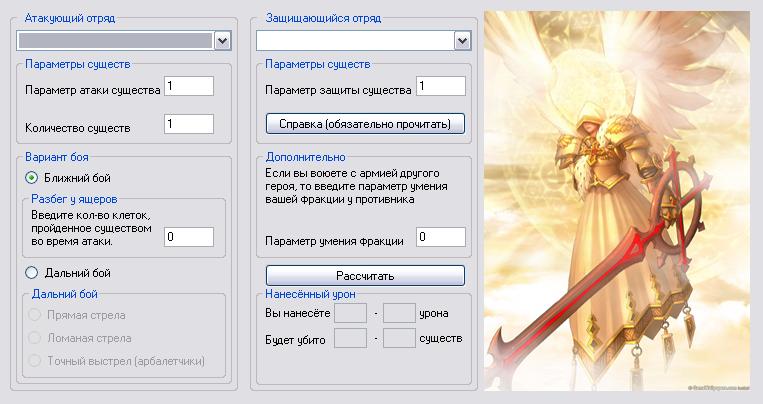The width and height of the screenshot is (763, 404).
Task: Focus the Параметр умения фракции field
Action: [441, 237]
